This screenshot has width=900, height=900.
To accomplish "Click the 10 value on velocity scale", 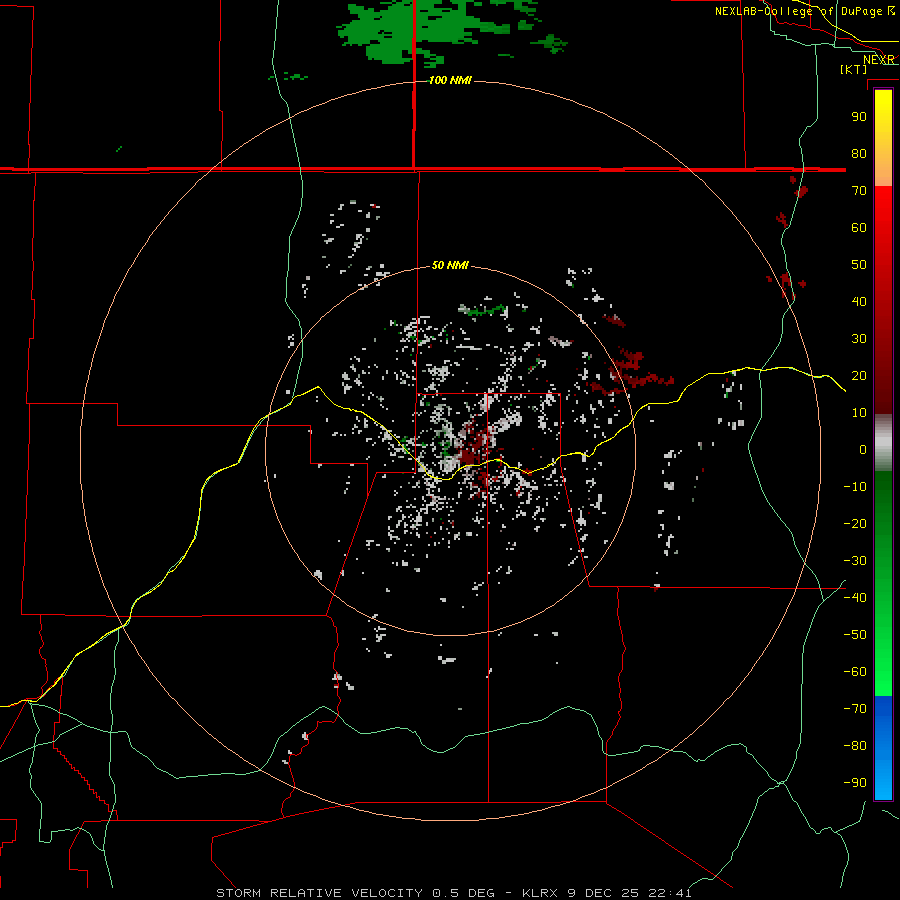I will pyautogui.click(x=859, y=413).
